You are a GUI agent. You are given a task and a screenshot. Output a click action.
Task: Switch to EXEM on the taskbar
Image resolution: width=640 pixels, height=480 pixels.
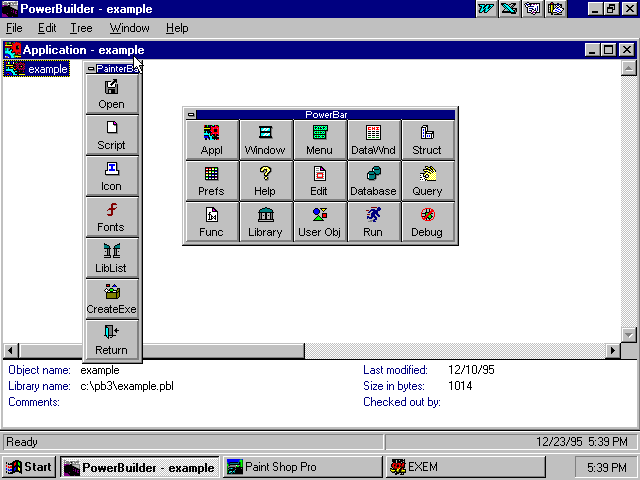(466, 467)
